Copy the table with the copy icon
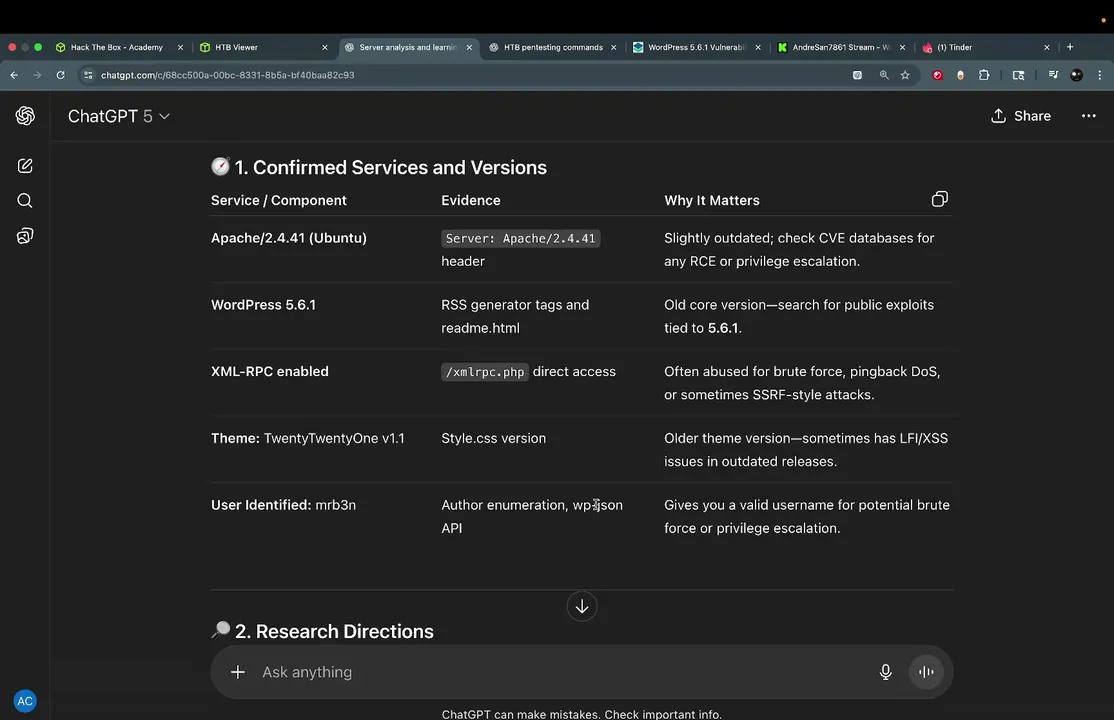The width and height of the screenshot is (1114, 720). pyautogui.click(x=939, y=199)
